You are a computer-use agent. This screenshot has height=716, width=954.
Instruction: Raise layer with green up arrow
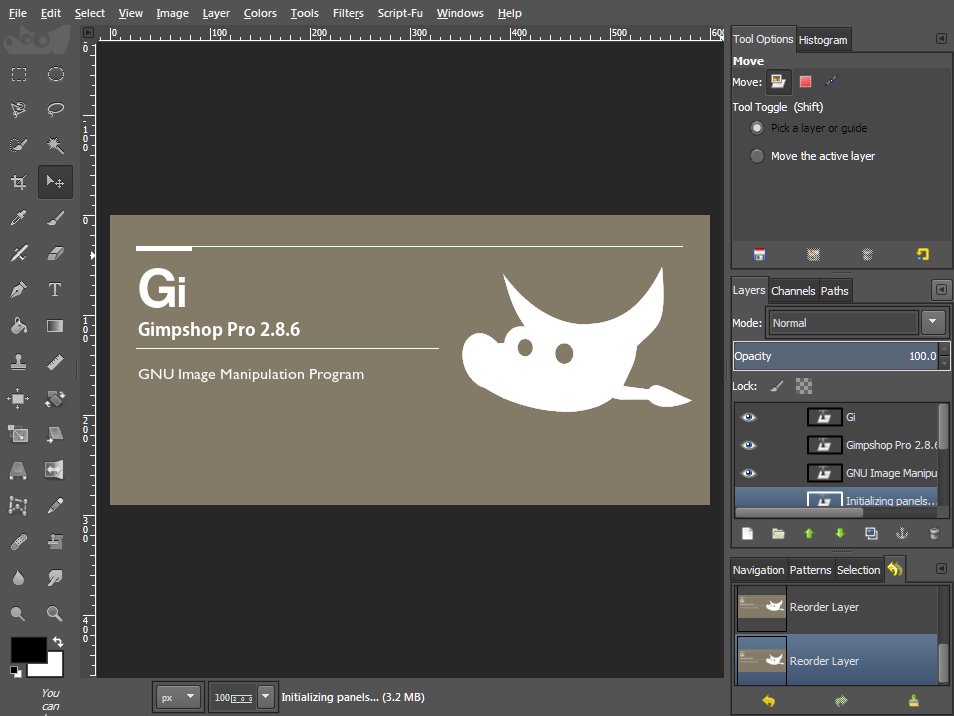click(x=809, y=534)
